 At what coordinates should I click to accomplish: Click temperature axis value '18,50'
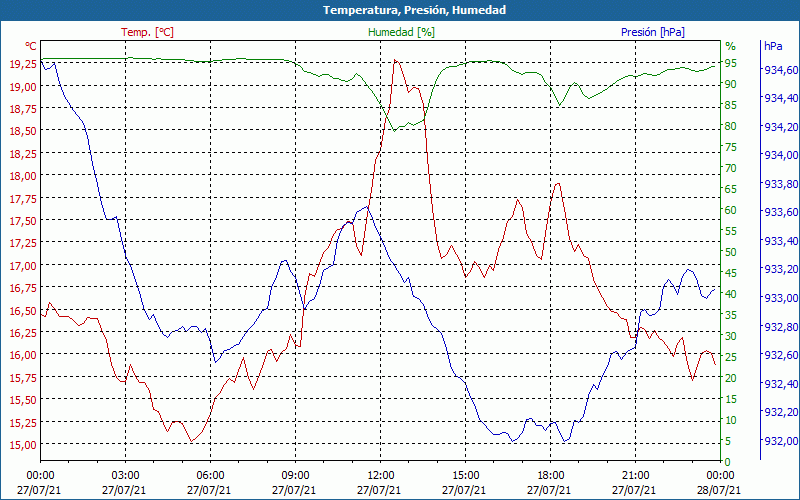coord(23,131)
